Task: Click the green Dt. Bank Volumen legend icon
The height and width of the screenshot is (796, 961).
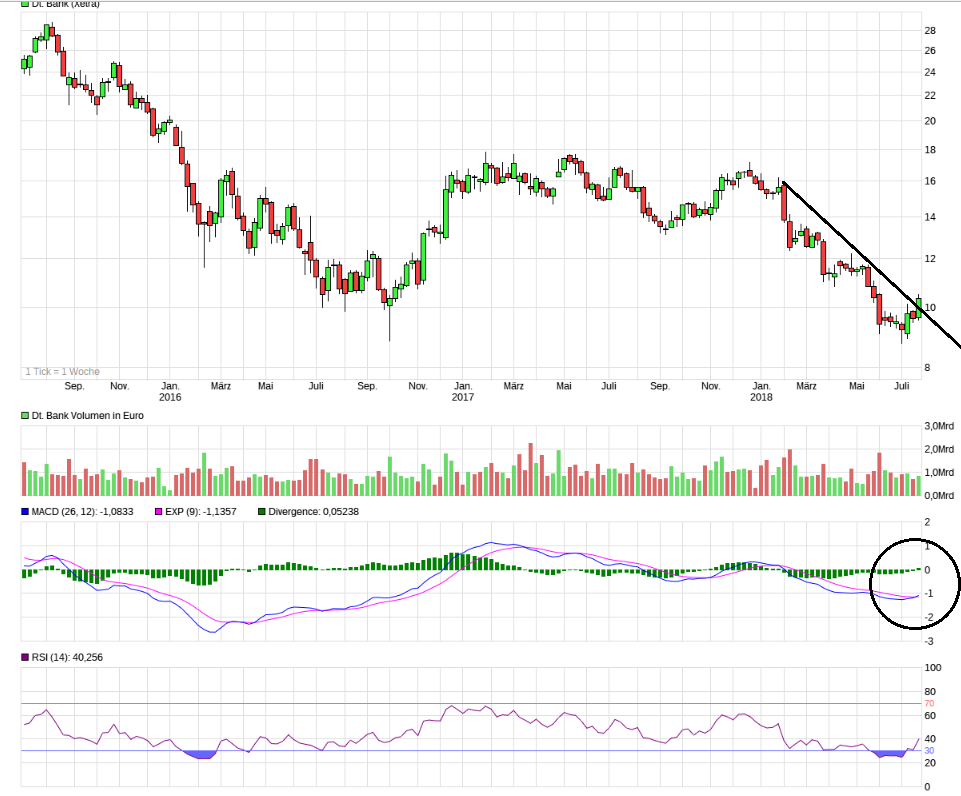Action: [23, 414]
